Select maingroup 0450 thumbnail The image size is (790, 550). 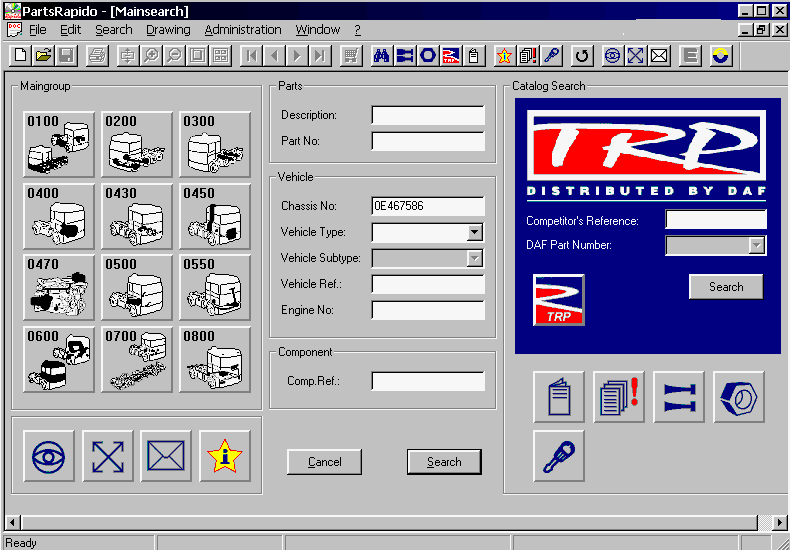point(215,217)
